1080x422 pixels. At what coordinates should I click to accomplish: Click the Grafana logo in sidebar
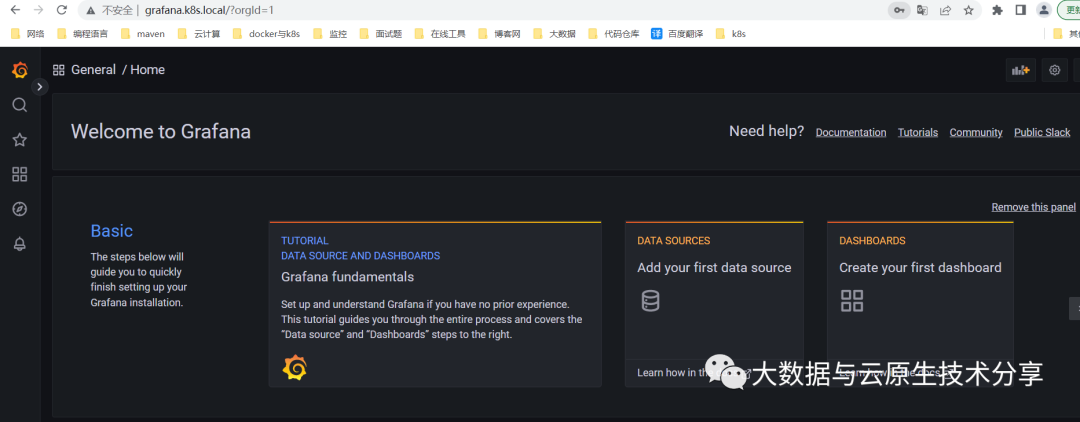point(19,70)
